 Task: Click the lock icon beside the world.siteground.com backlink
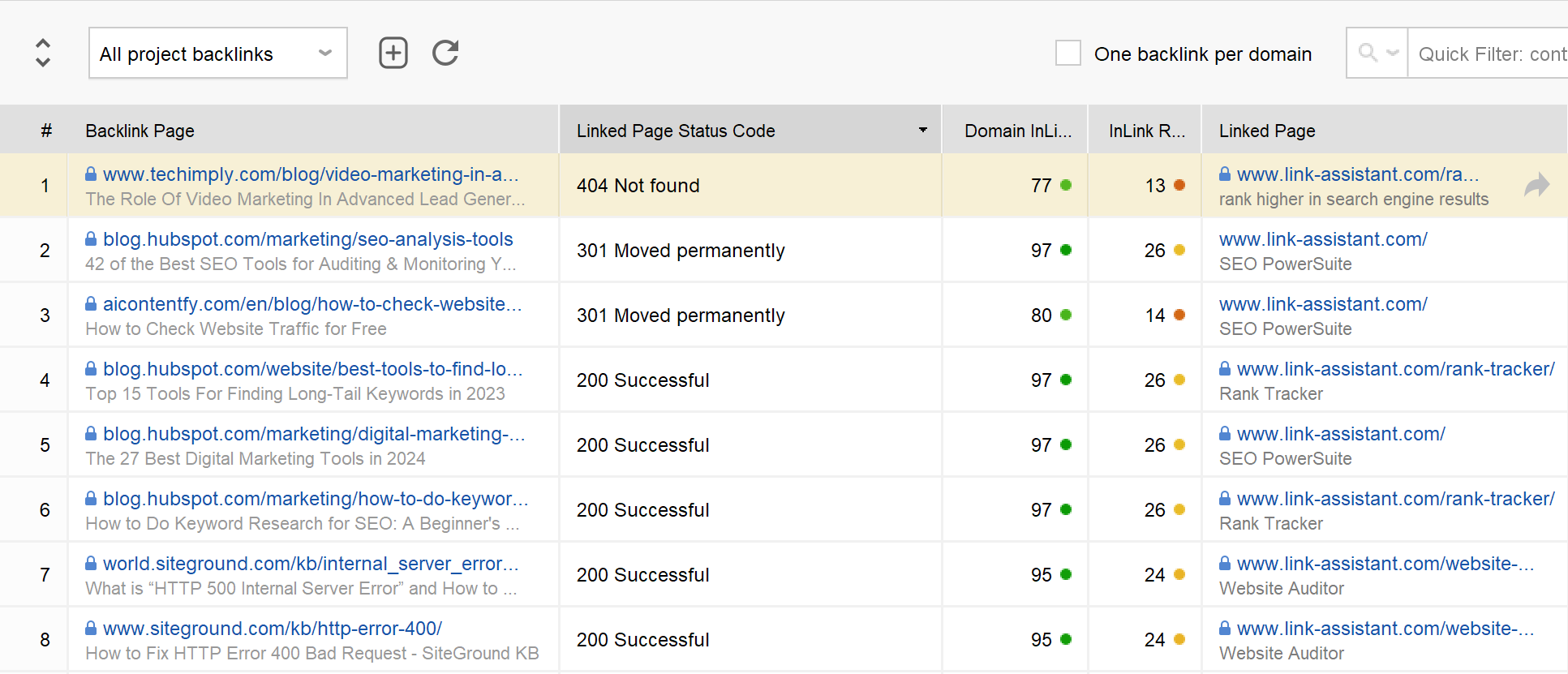click(x=91, y=564)
